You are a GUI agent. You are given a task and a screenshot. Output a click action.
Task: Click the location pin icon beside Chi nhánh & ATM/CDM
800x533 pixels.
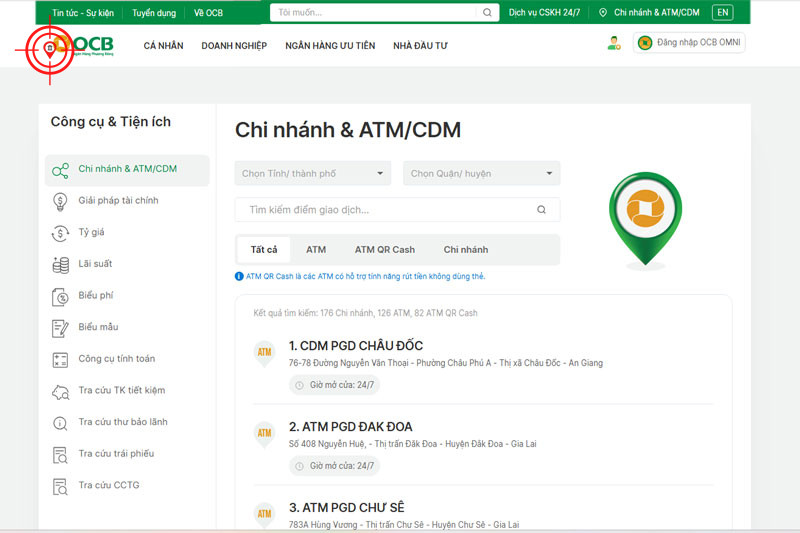click(x=603, y=13)
